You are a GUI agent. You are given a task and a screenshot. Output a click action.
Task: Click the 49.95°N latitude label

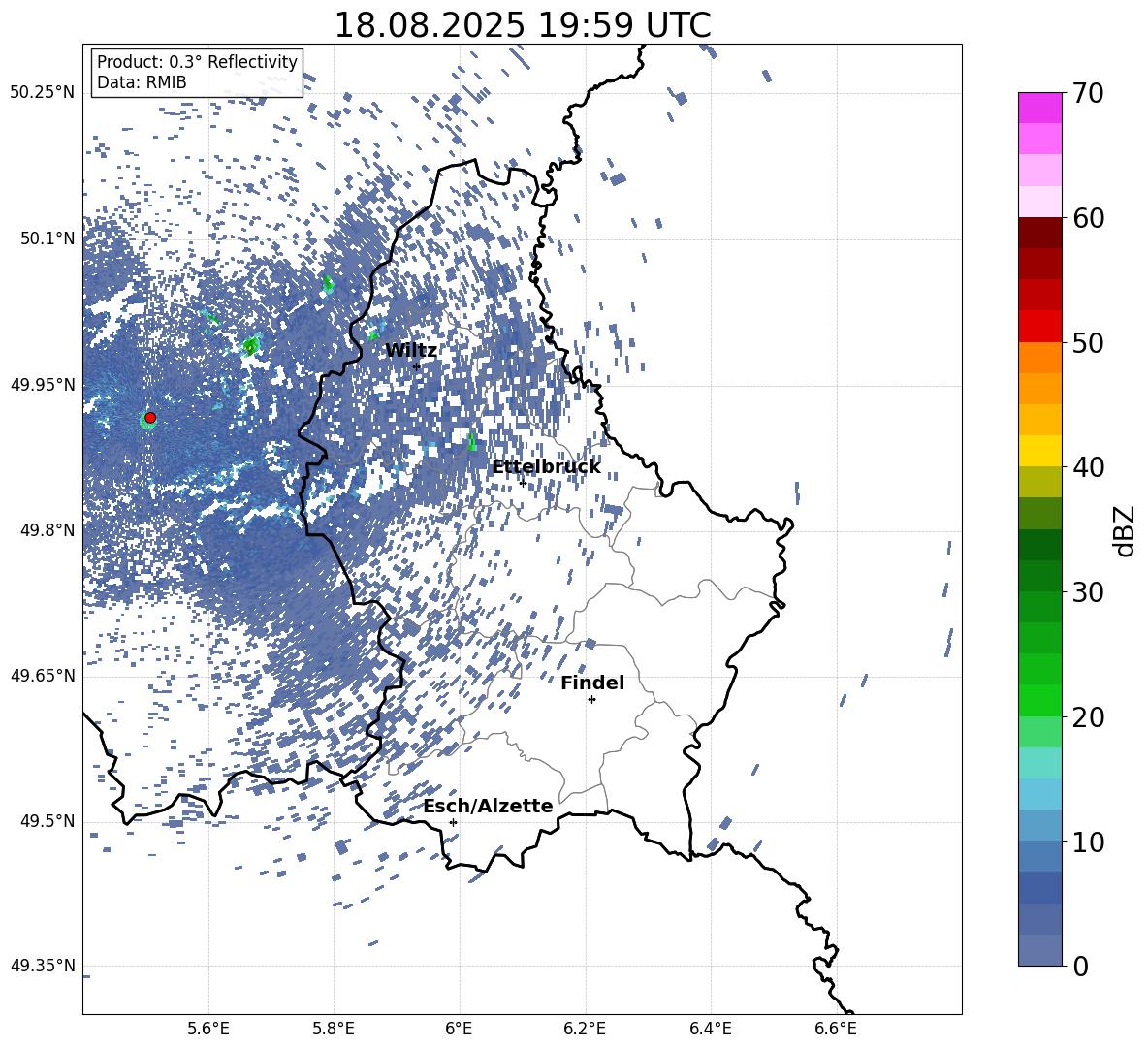[x=43, y=384]
